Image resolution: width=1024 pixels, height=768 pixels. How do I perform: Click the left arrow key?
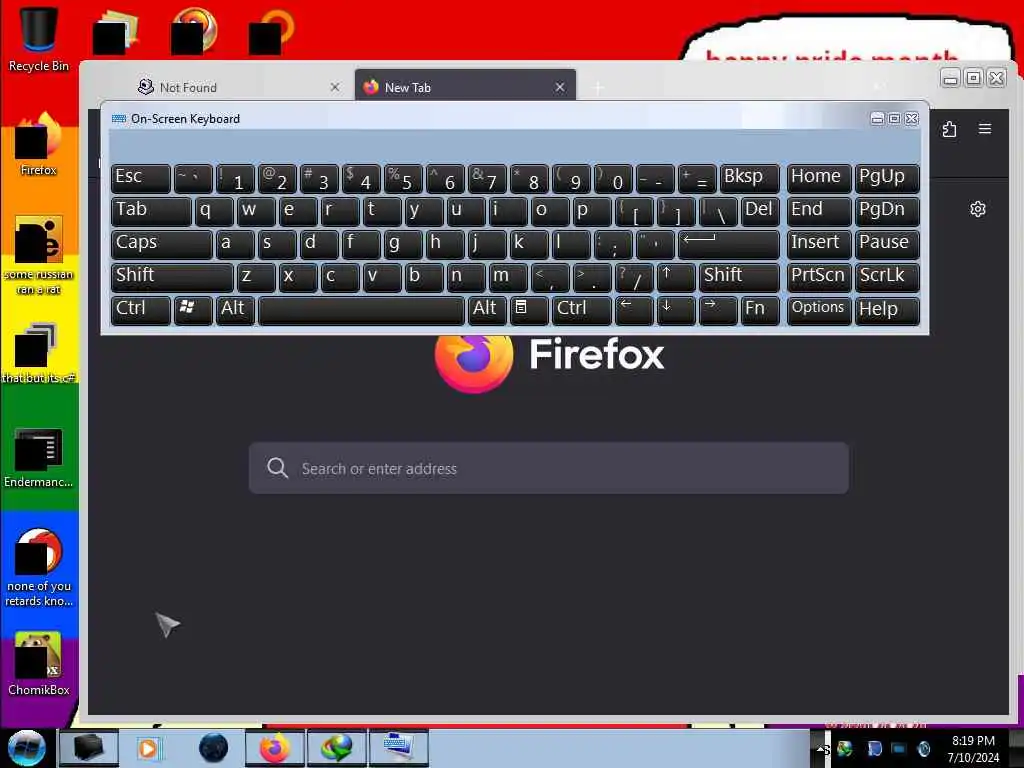point(633,310)
